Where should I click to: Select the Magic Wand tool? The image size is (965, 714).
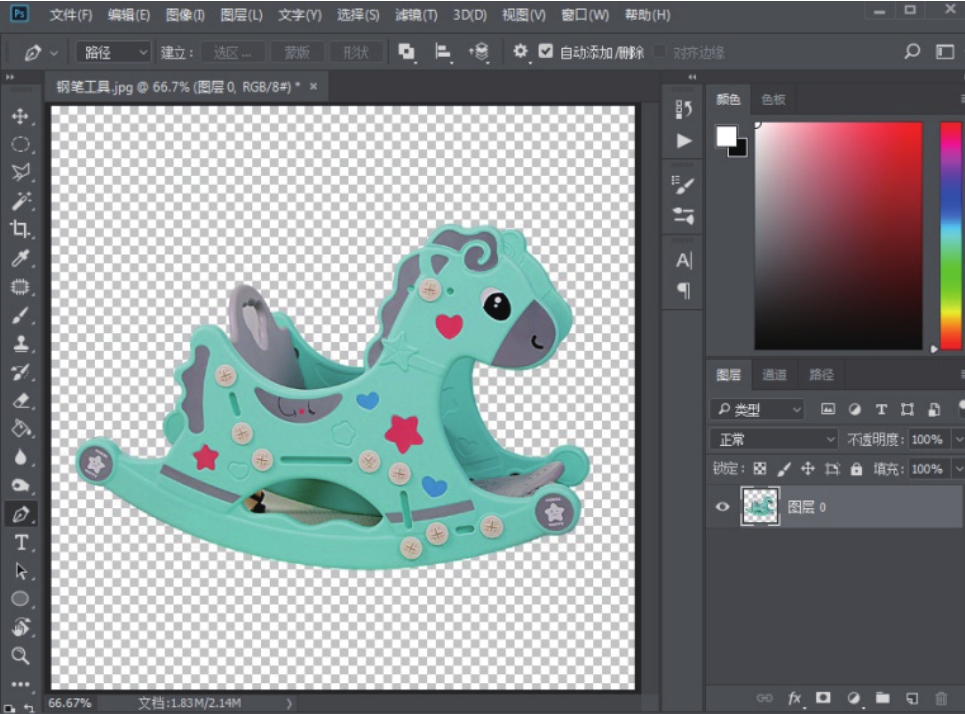point(20,200)
